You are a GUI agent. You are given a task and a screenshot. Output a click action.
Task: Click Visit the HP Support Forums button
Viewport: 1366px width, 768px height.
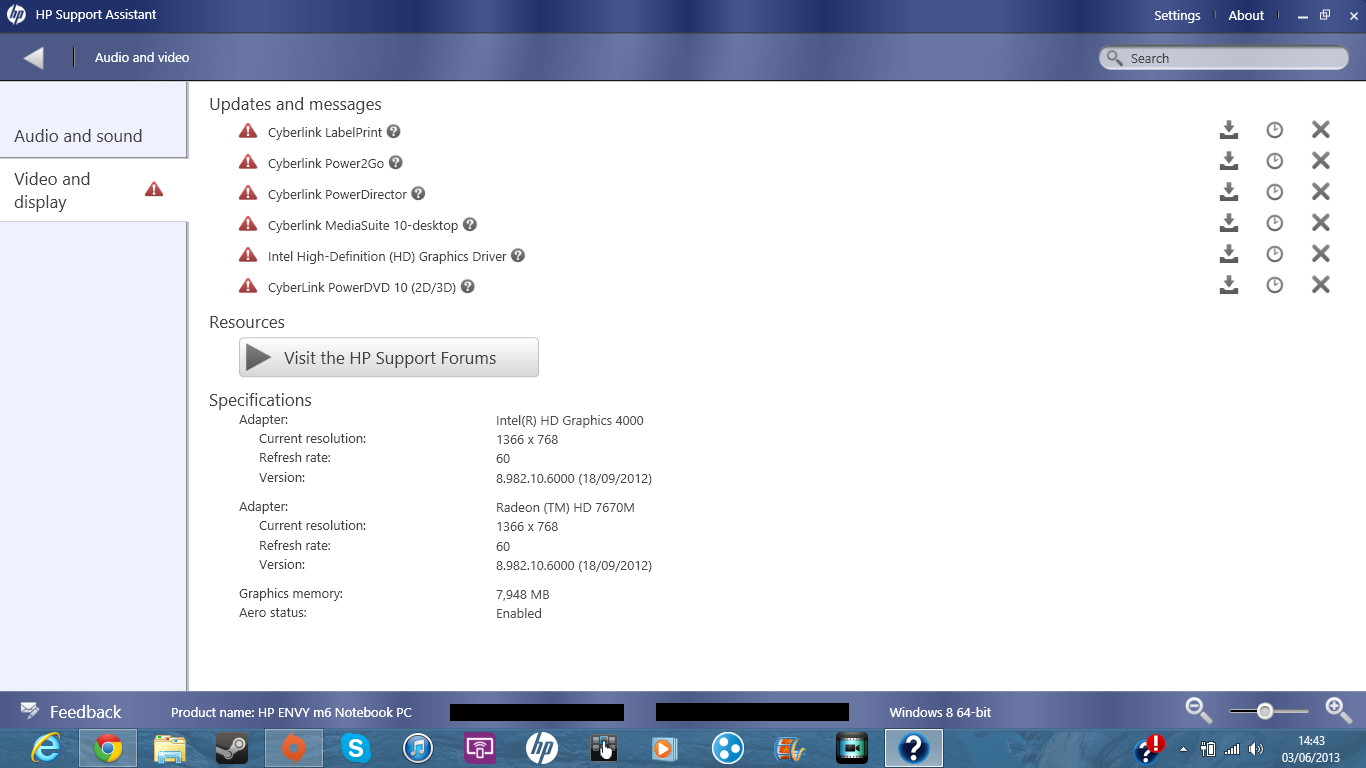pyautogui.click(x=389, y=357)
